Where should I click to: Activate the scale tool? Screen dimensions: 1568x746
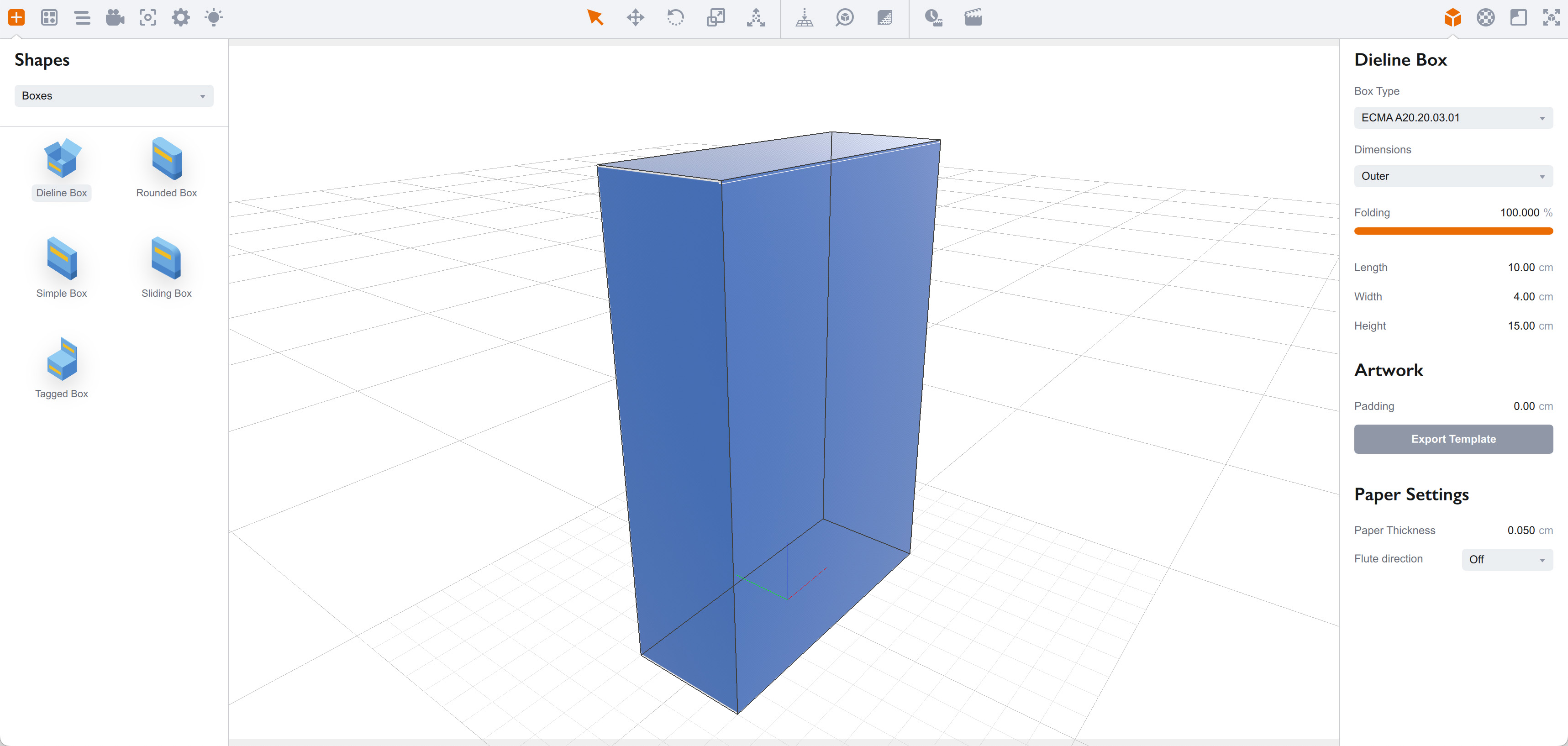click(x=715, y=17)
